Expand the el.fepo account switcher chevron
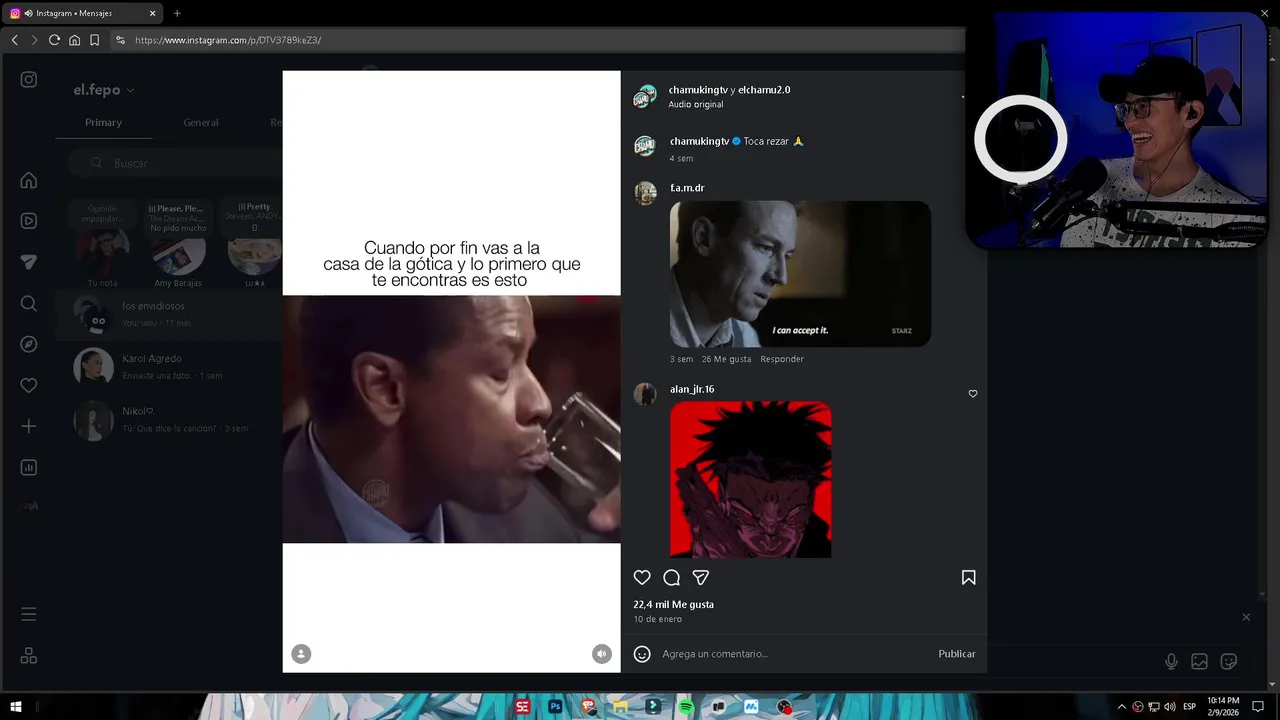Image resolution: width=1280 pixels, height=720 pixels. pyautogui.click(x=130, y=90)
